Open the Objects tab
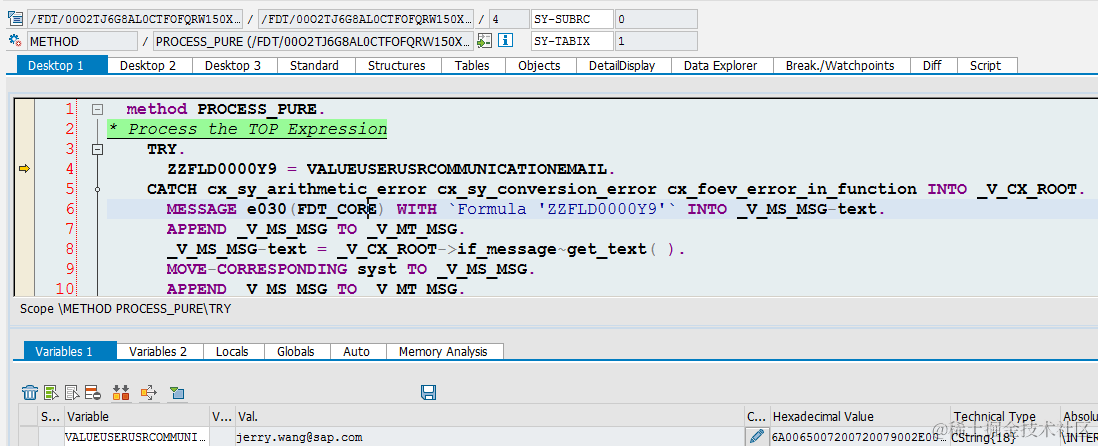The image size is (1098, 446). (x=539, y=65)
